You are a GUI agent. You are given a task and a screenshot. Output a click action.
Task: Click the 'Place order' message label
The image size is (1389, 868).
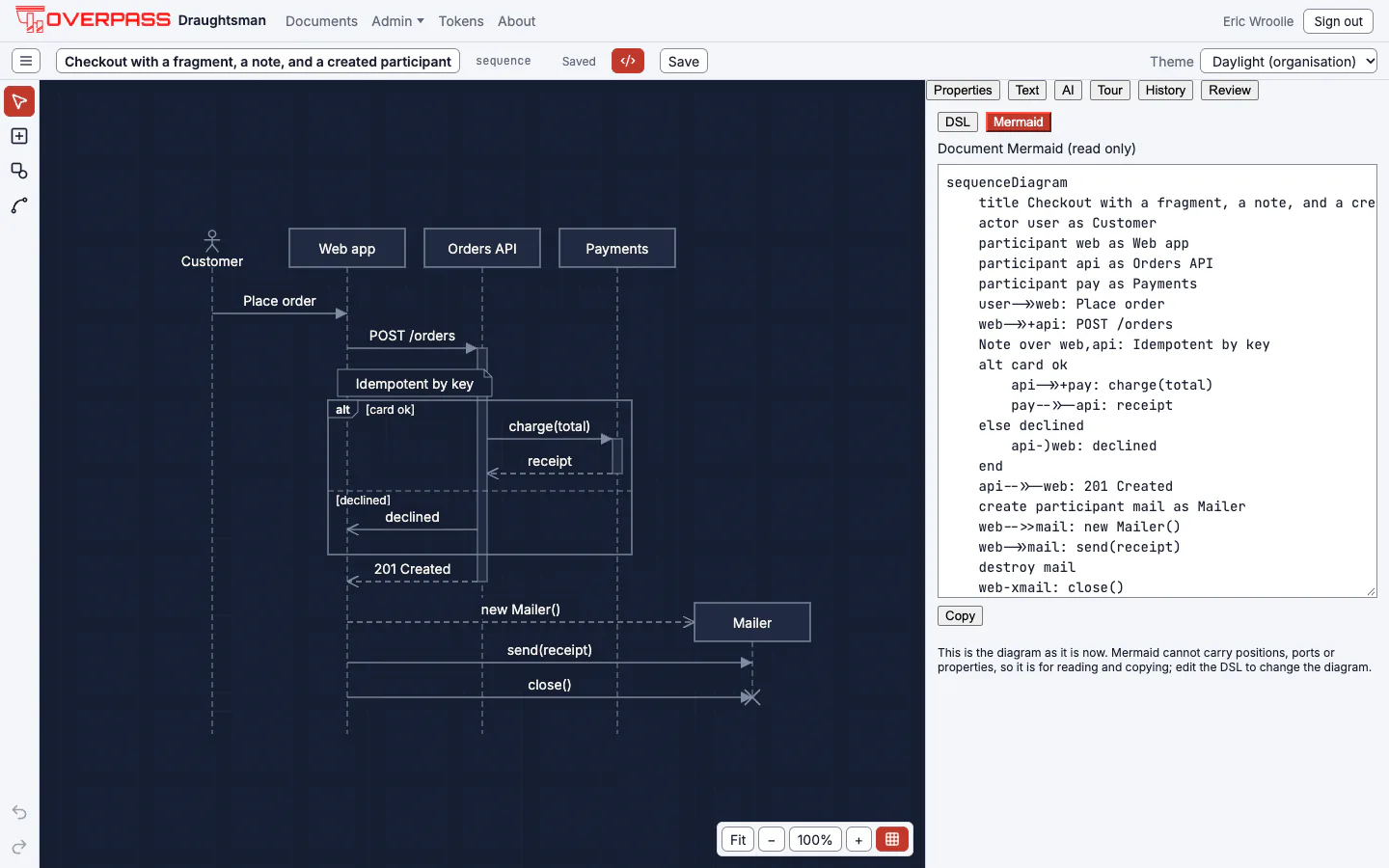tap(280, 301)
